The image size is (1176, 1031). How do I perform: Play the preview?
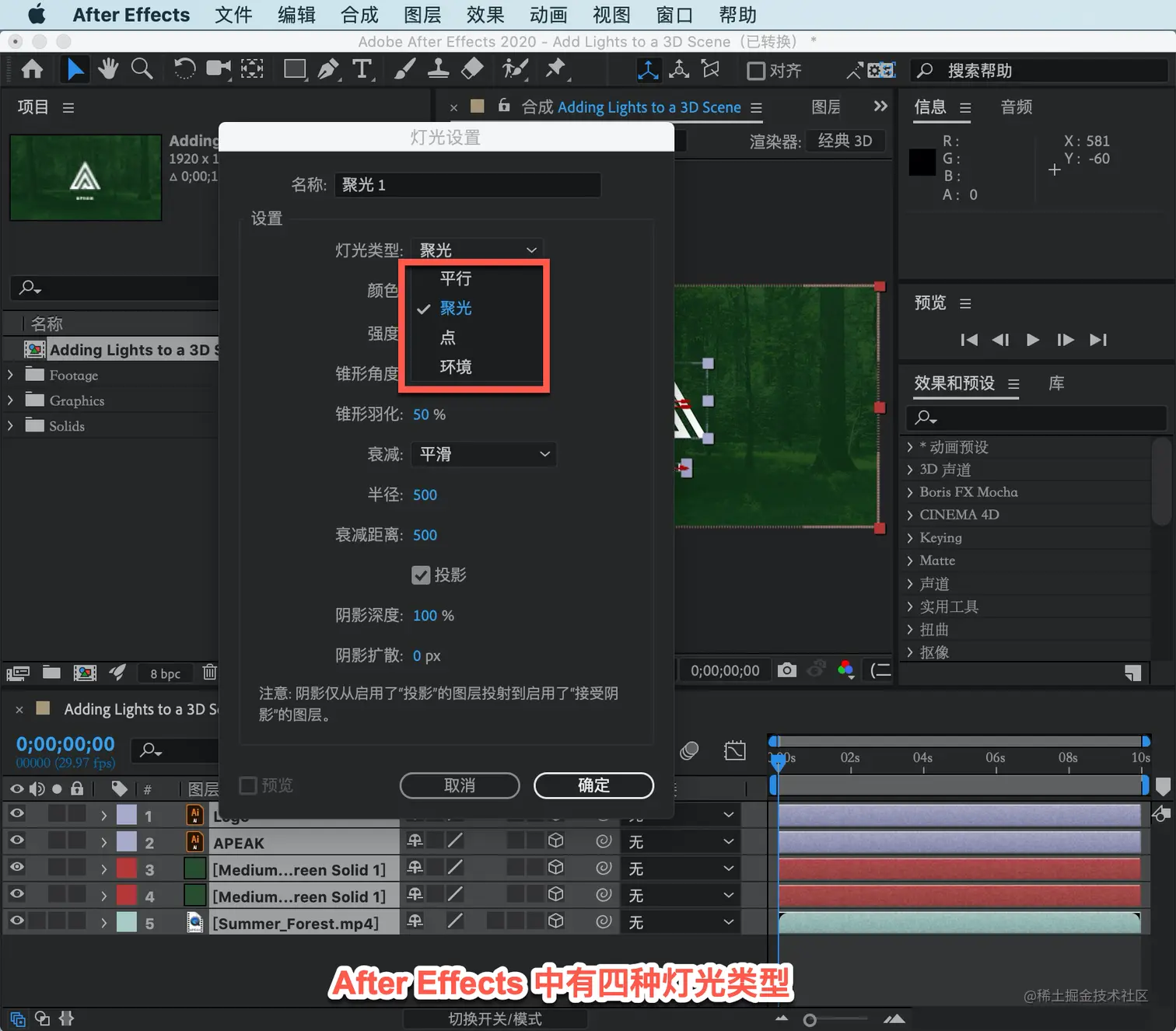click(1033, 340)
